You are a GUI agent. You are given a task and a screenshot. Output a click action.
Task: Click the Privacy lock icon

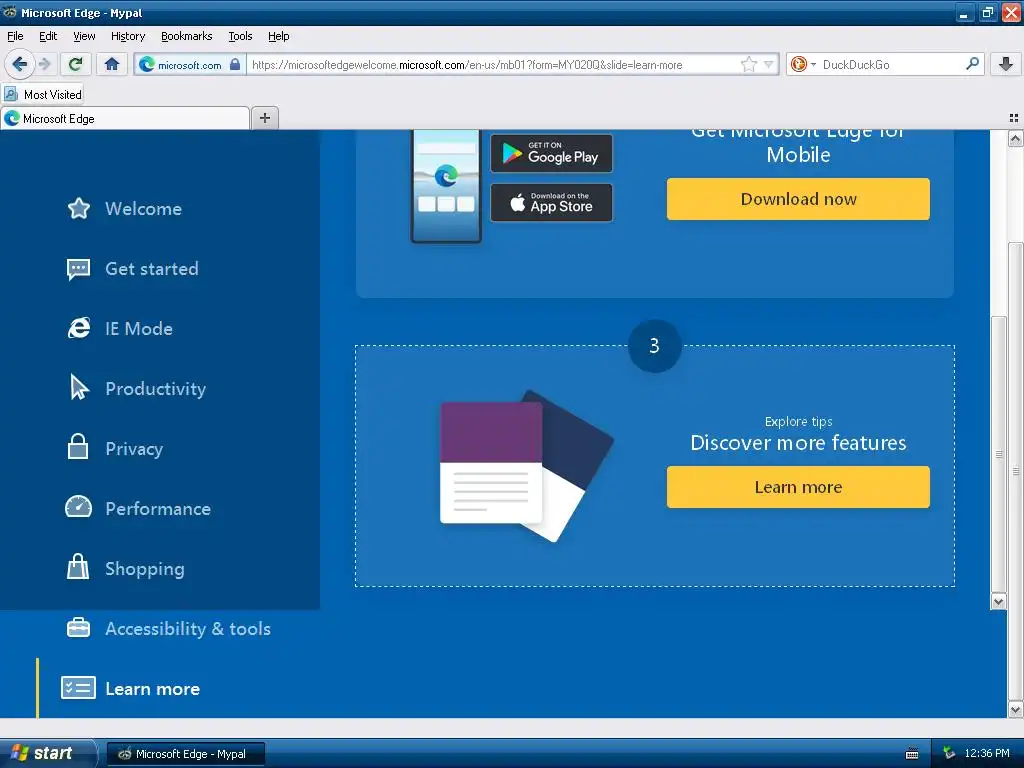click(78, 447)
